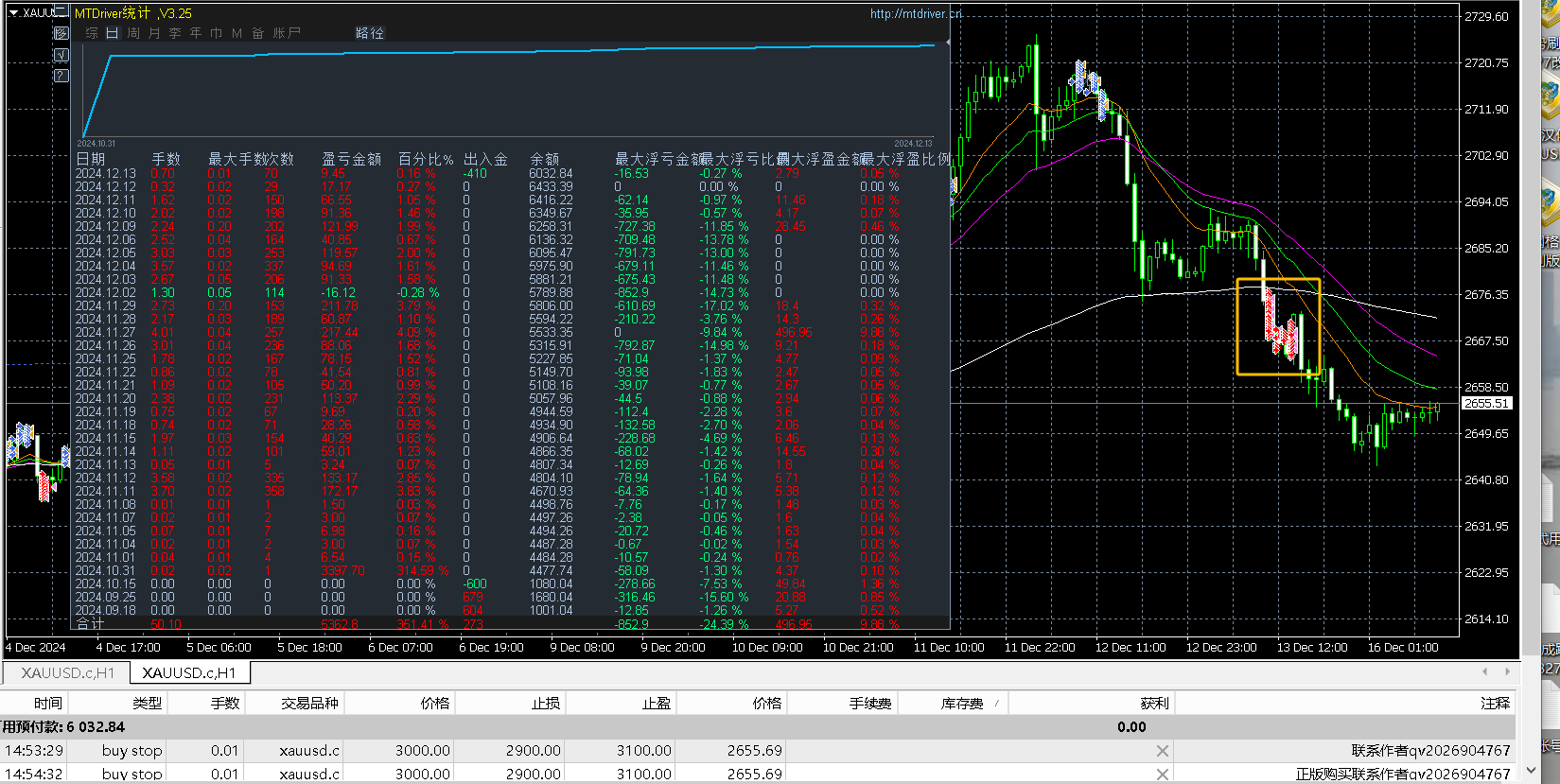Select the 综 (summary) statistics tab
Viewport: 1560px width, 784px height.
click(92, 33)
